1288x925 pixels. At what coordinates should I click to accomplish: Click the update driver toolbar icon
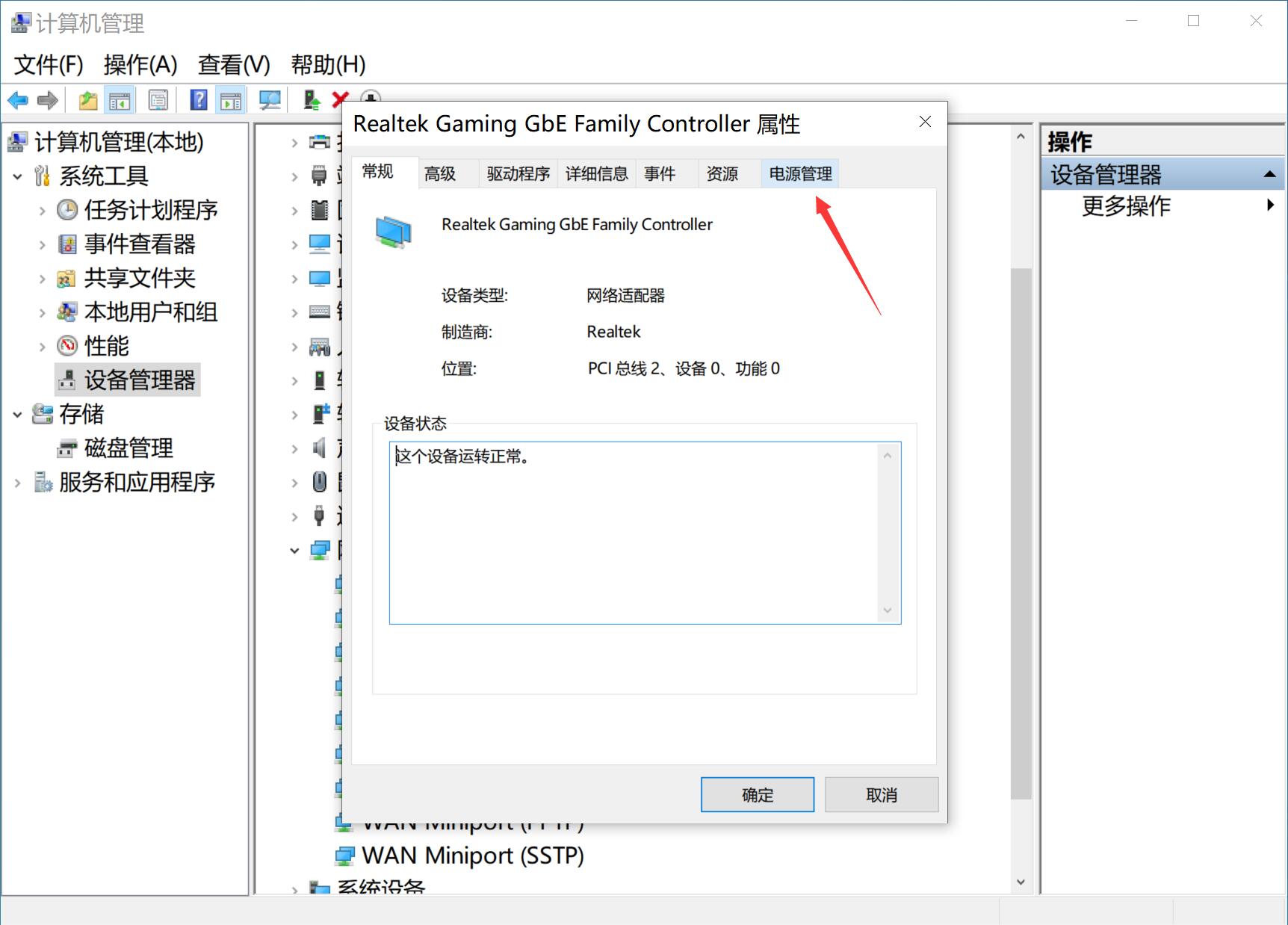pos(312,100)
